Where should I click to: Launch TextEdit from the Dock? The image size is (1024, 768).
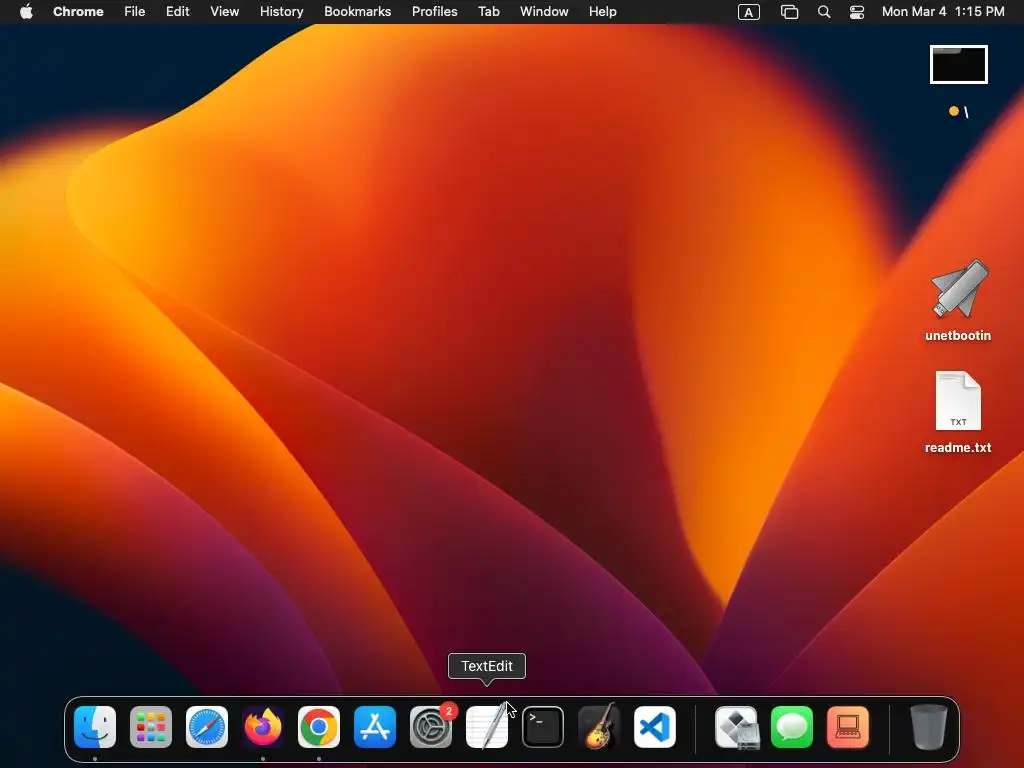pos(487,727)
